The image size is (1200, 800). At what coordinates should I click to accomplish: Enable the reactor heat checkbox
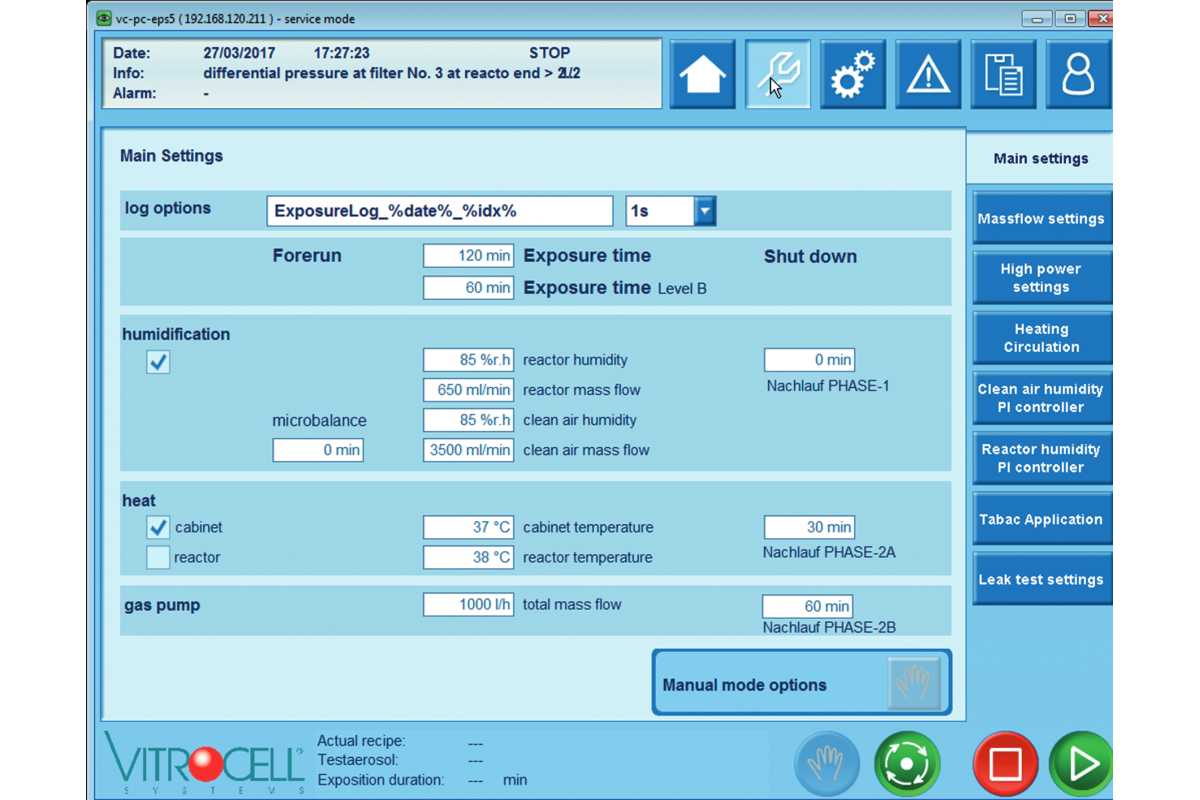coord(158,557)
